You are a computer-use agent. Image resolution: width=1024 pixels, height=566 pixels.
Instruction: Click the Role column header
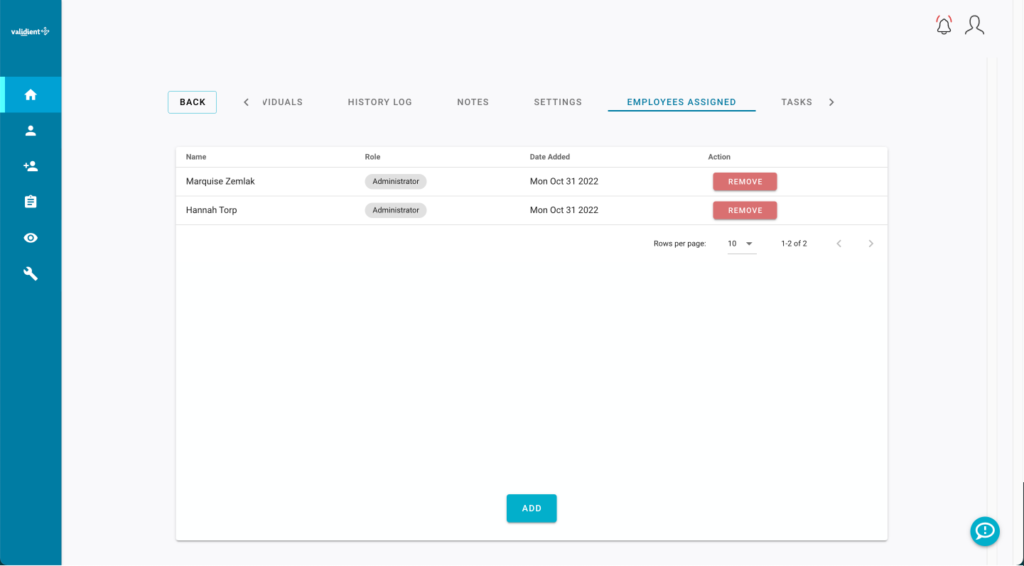372,157
